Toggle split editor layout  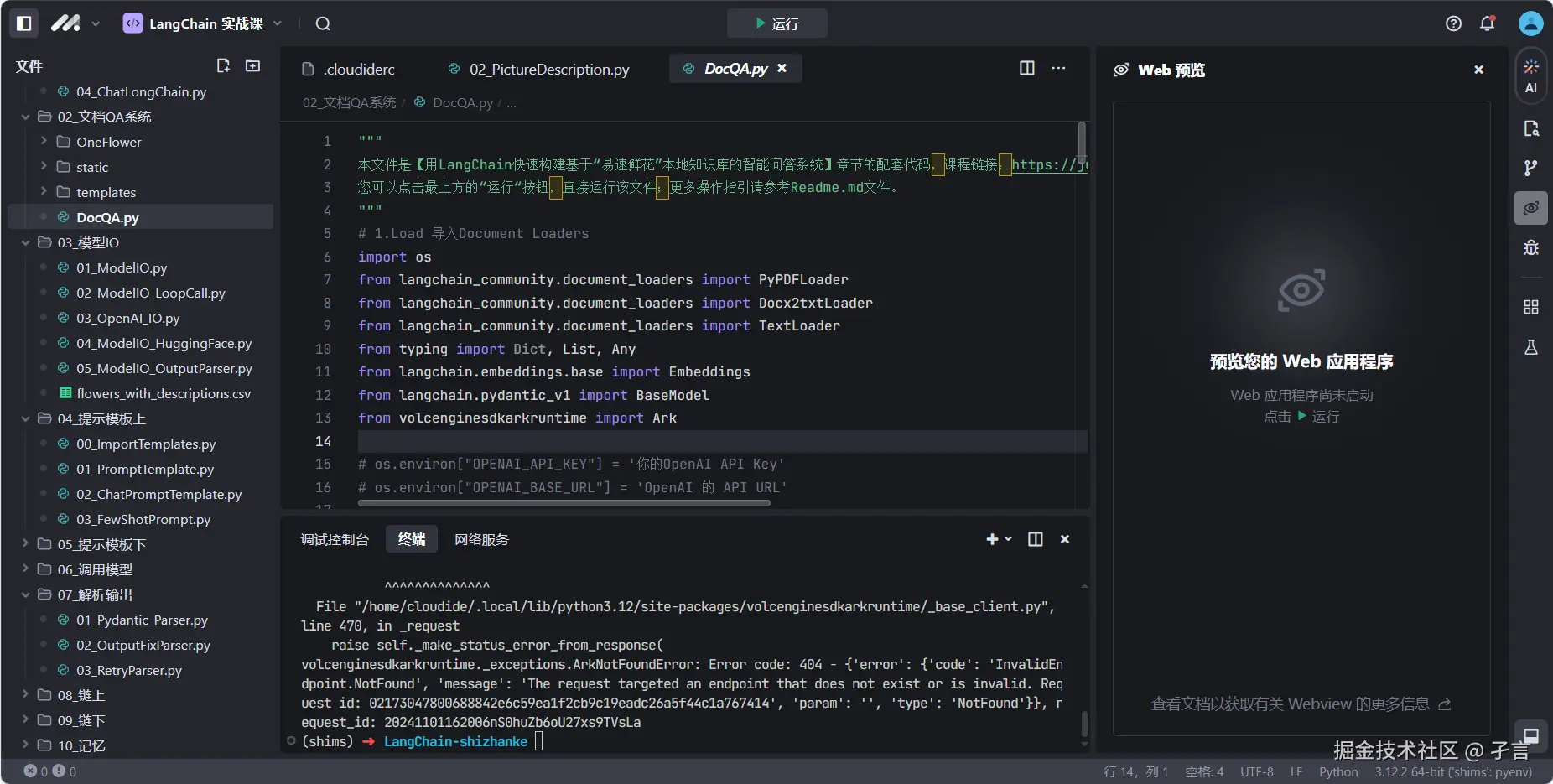(x=1026, y=68)
